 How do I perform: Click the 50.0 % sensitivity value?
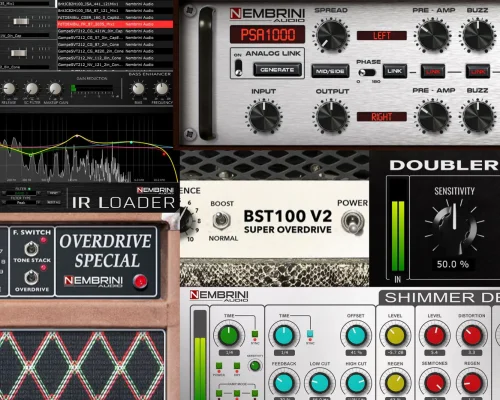453,264
